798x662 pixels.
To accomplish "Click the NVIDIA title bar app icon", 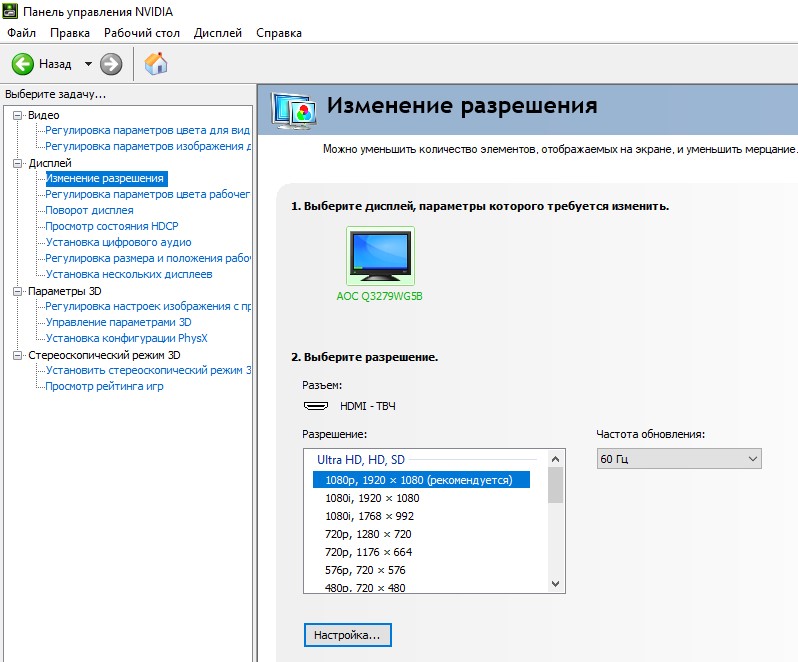I will tap(10, 11).
